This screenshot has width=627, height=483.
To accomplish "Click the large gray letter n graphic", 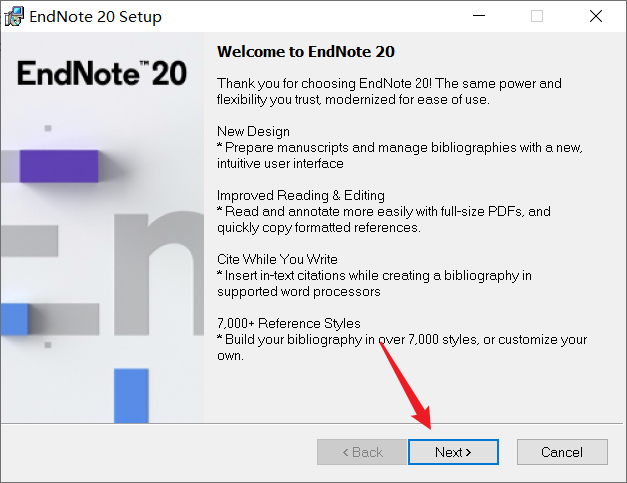I will click(159, 273).
